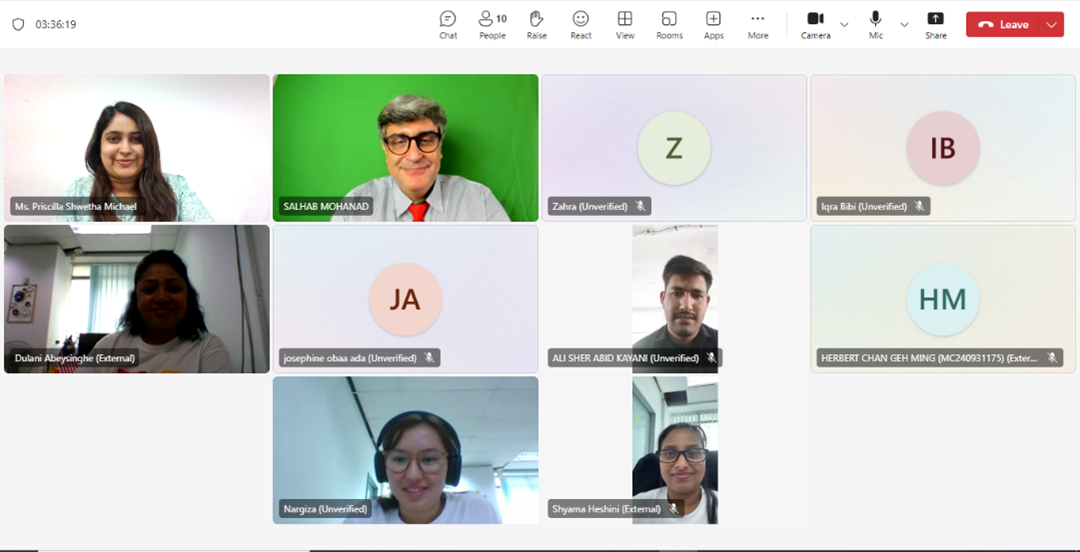Open the Chat panel
The width and height of the screenshot is (1080, 552).
pyautogui.click(x=448, y=25)
